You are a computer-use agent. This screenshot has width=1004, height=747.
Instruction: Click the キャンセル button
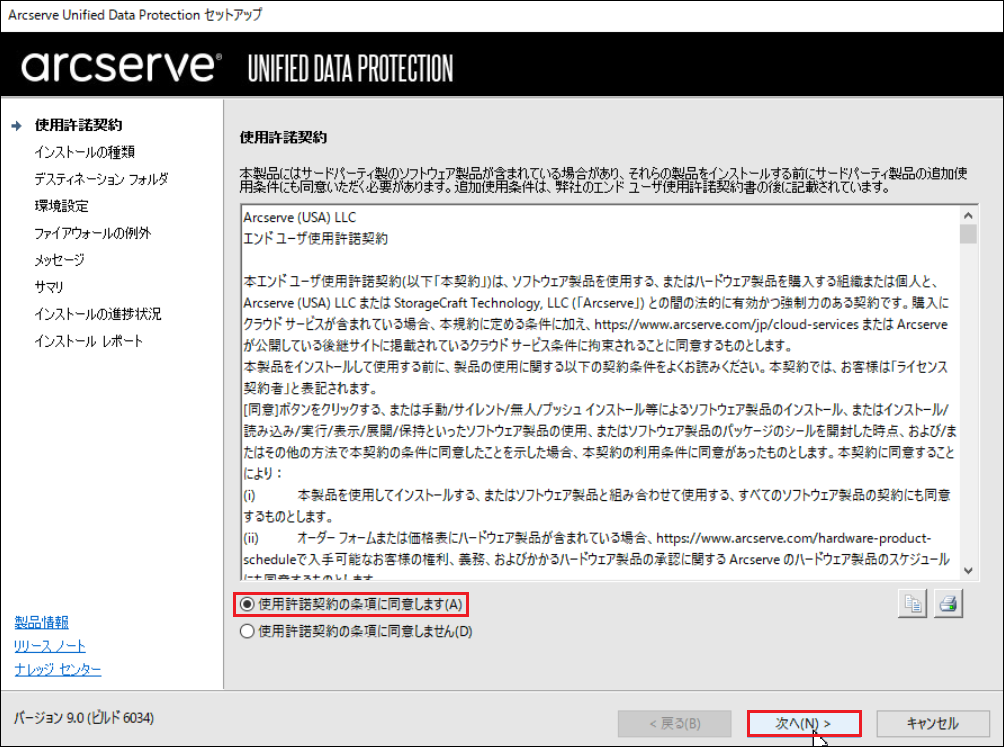click(933, 723)
